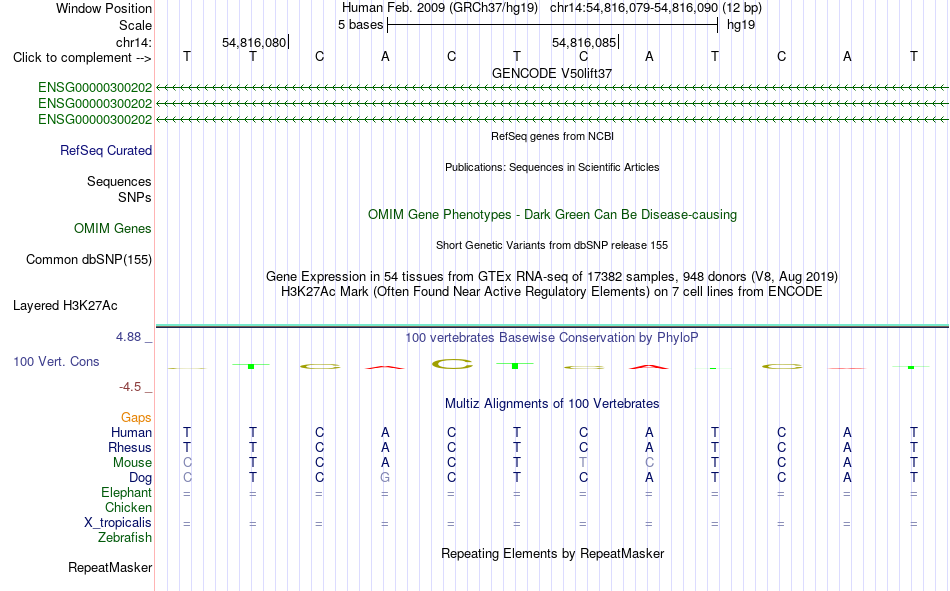Click the chr14:54,816,079-54,816,090 (12 bp) position text
The height and width of the screenshot is (591, 950).
(x=656, y=8)
